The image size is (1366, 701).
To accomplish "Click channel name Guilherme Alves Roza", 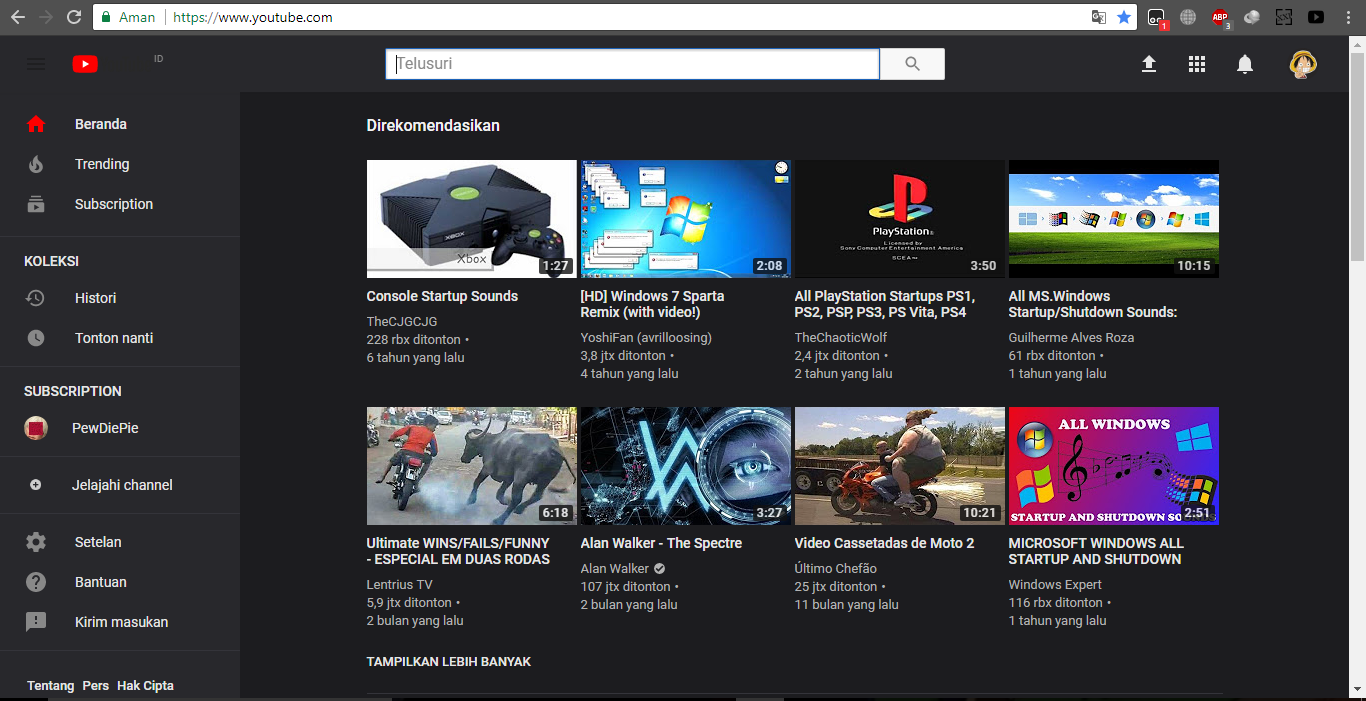I will [1071, 337].
